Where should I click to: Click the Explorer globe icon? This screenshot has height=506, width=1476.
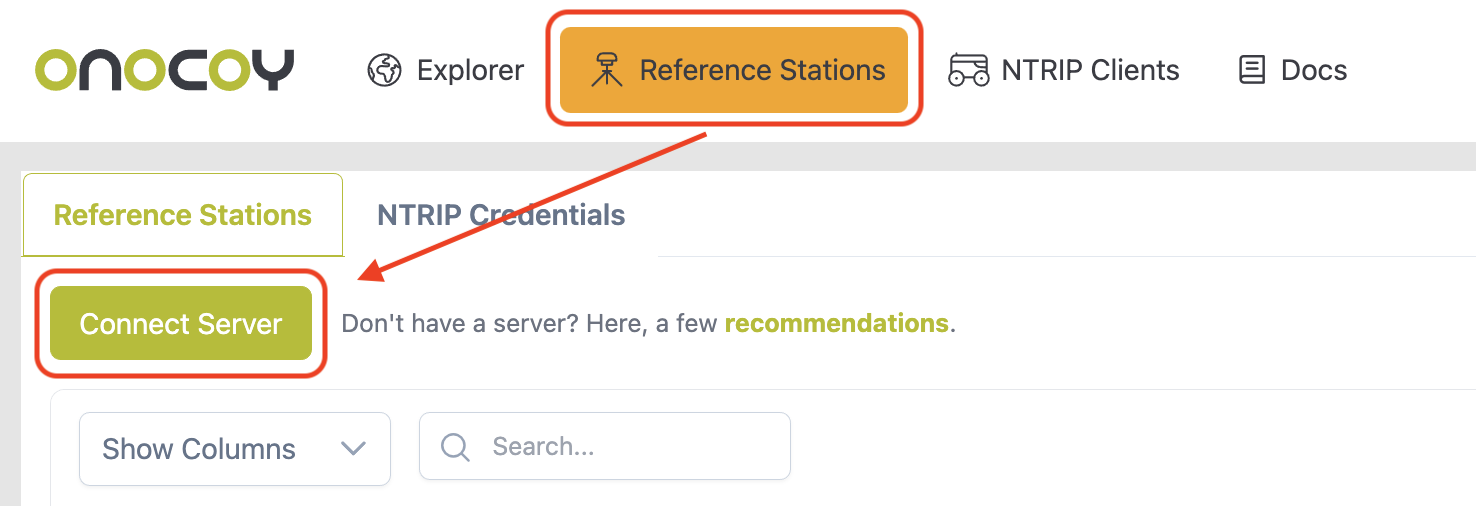coord(384,70)
